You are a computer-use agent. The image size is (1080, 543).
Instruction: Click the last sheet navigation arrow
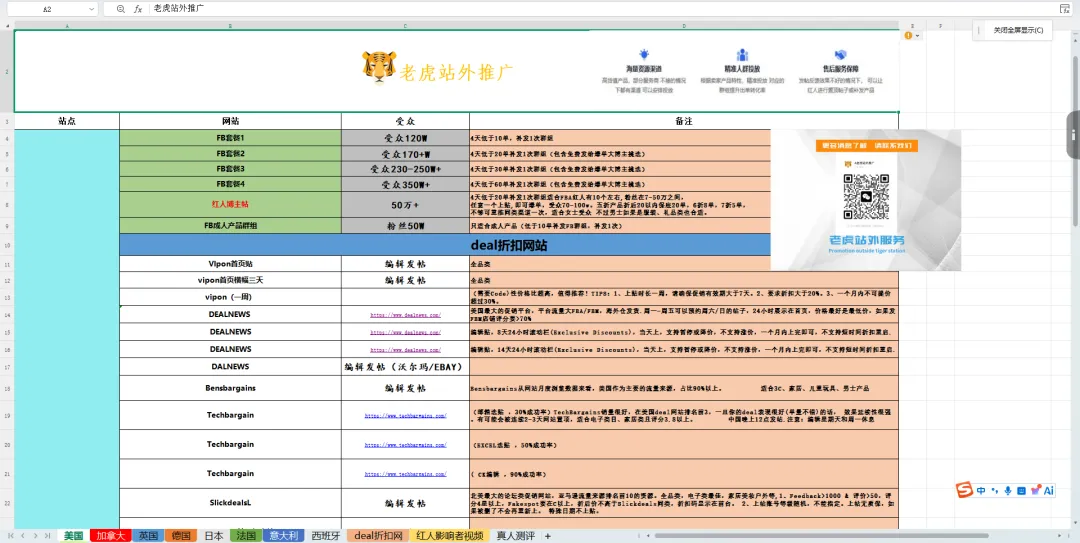pyautogui.click(x=47, y=535)
